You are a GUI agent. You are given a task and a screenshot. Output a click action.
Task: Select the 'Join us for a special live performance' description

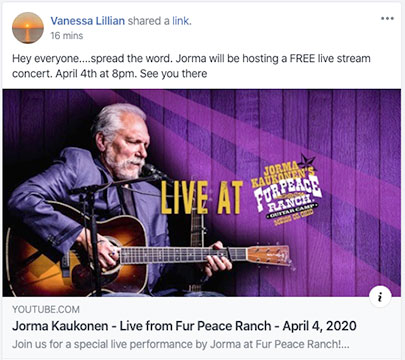click(x=180, y=344)
